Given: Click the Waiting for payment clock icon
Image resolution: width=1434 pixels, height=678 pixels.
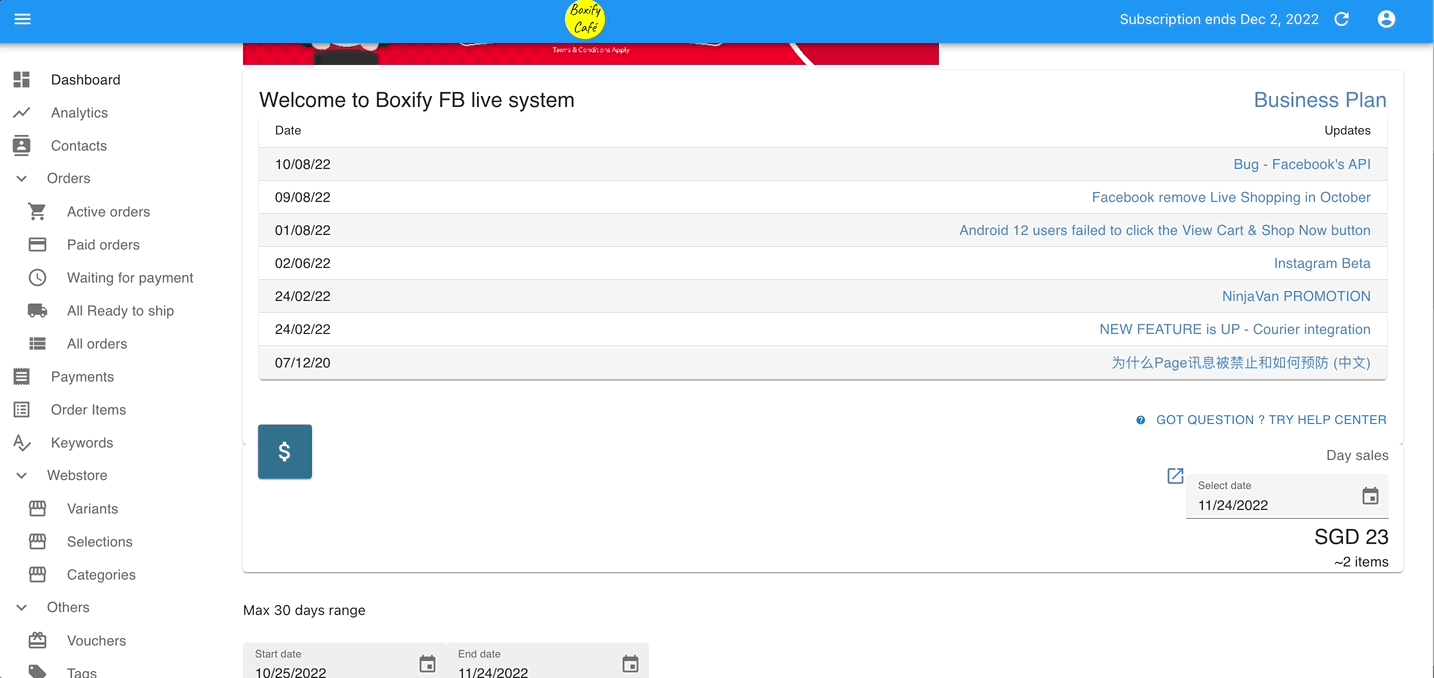Looking at the screenshot, I should click(38, 278).
